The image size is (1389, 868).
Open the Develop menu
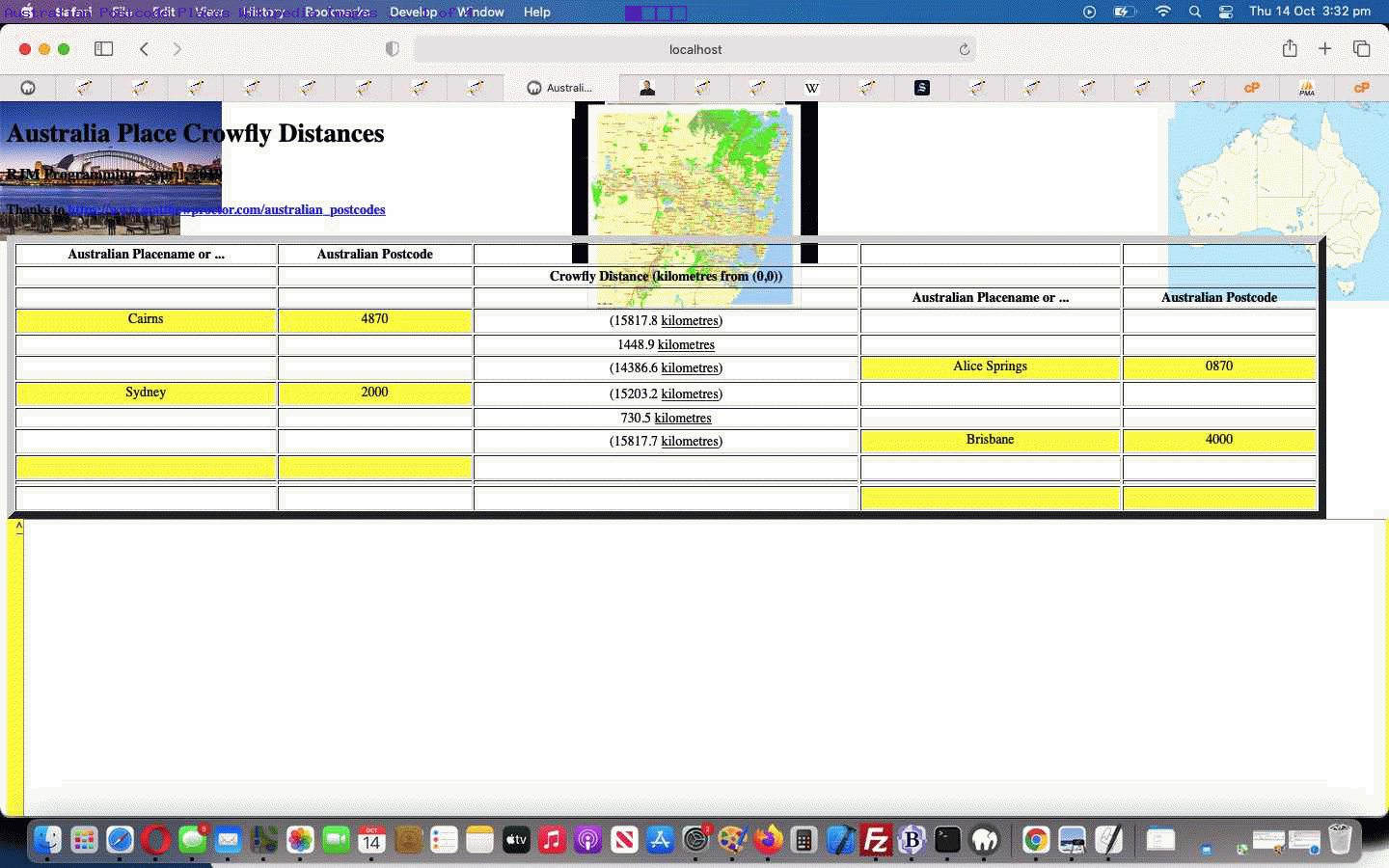(414, 12)
